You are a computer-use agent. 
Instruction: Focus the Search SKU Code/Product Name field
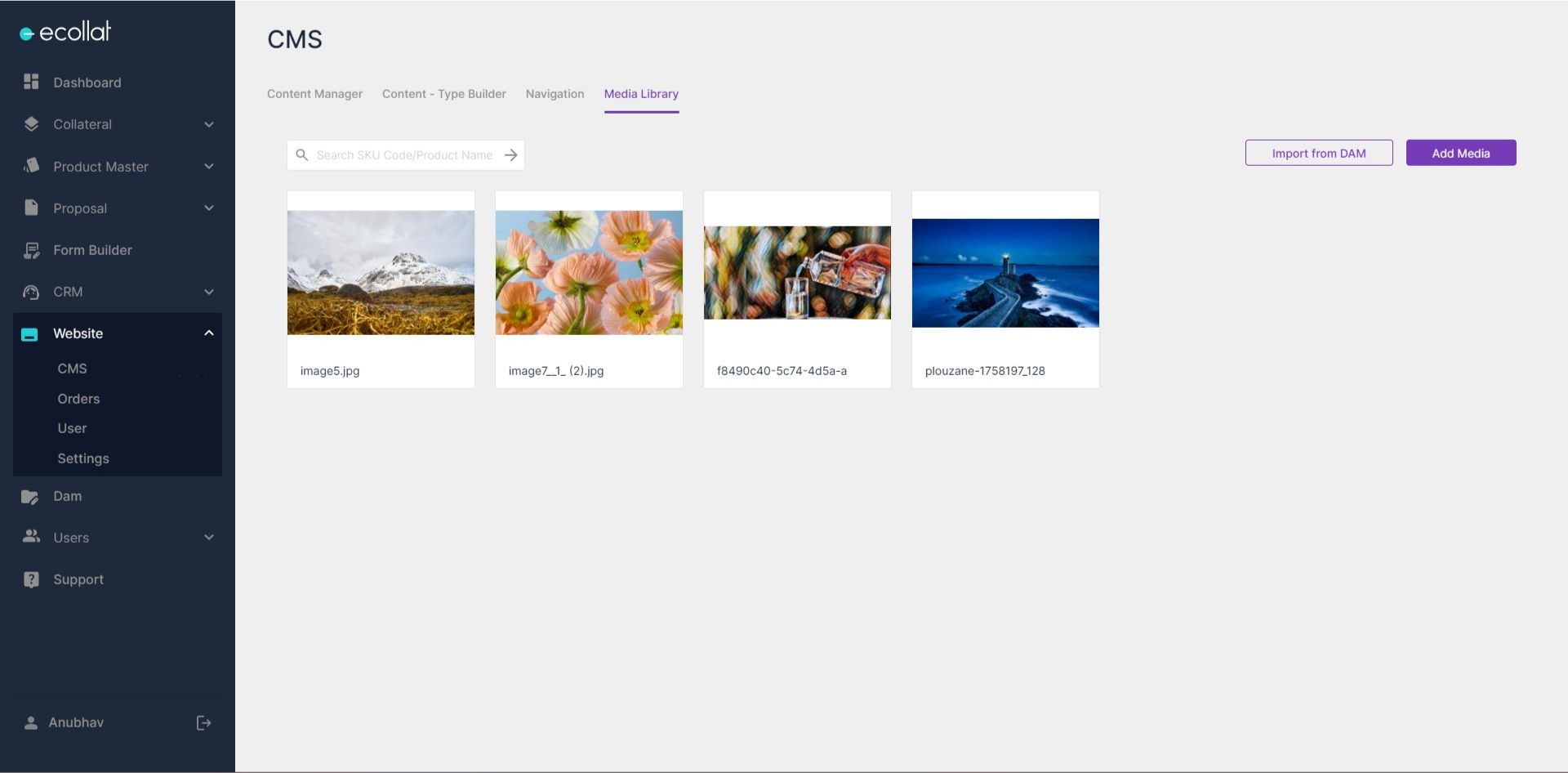(x=404, y=155)
